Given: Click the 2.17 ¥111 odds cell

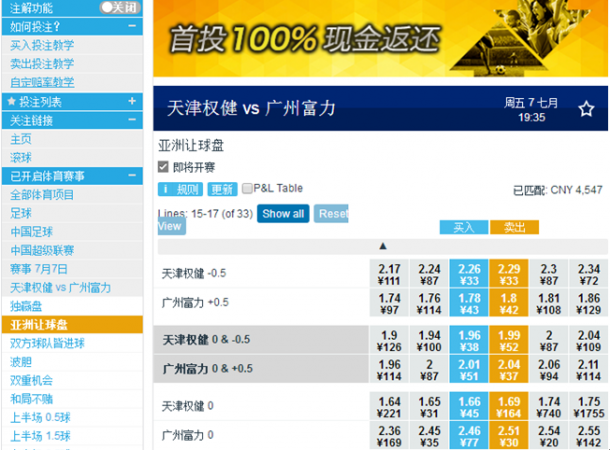Looking at the screenshot, I should pos(389,274).
